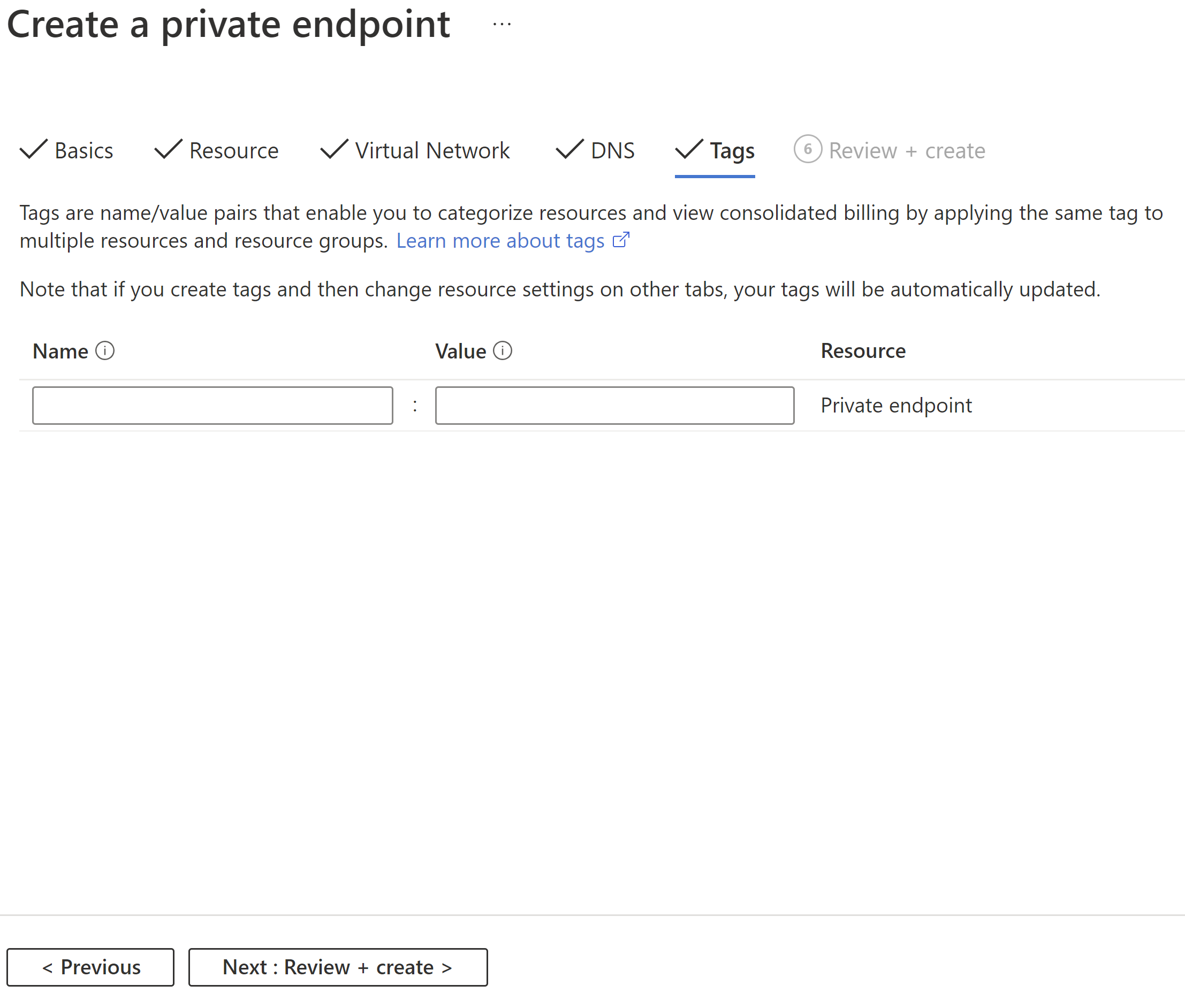This screenshot has width=1185, height=1008.
Task: Click the Review + create step icon
Action: pyautogui.click(x=805, y=151)
